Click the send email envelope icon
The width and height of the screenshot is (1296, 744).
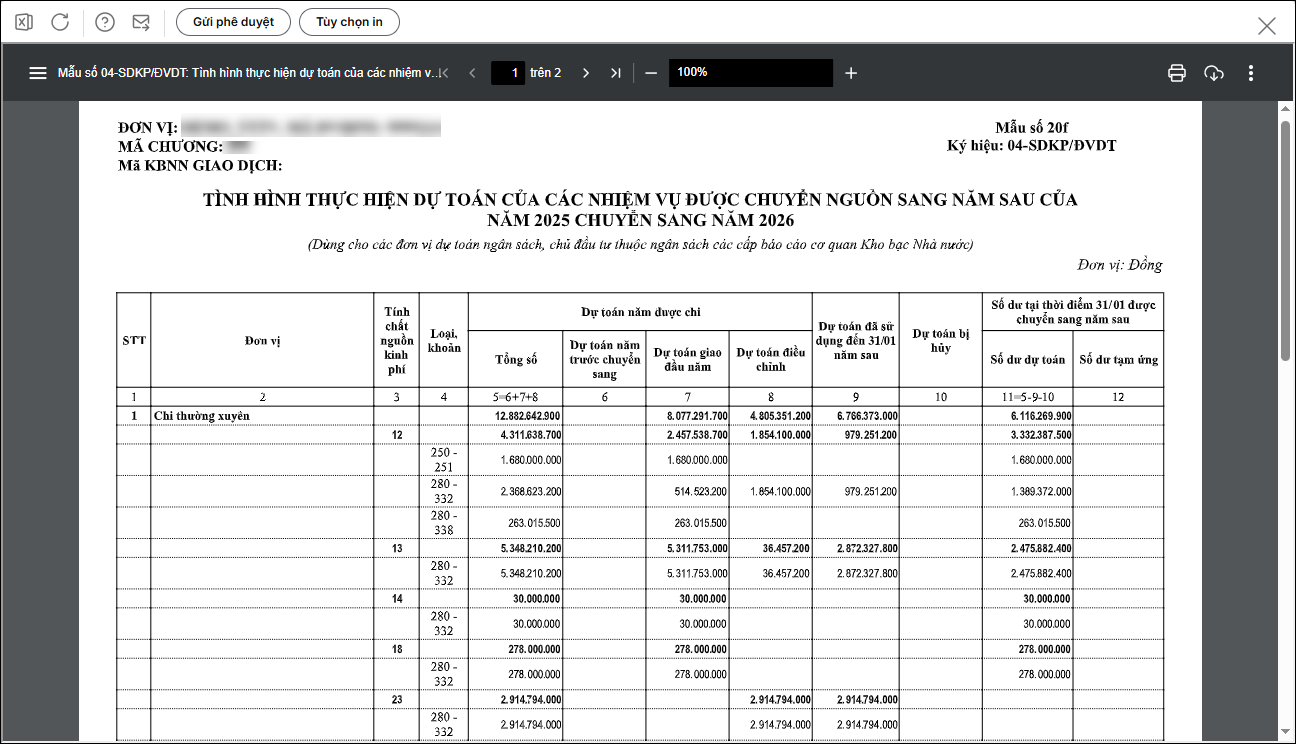pos(141,22)
